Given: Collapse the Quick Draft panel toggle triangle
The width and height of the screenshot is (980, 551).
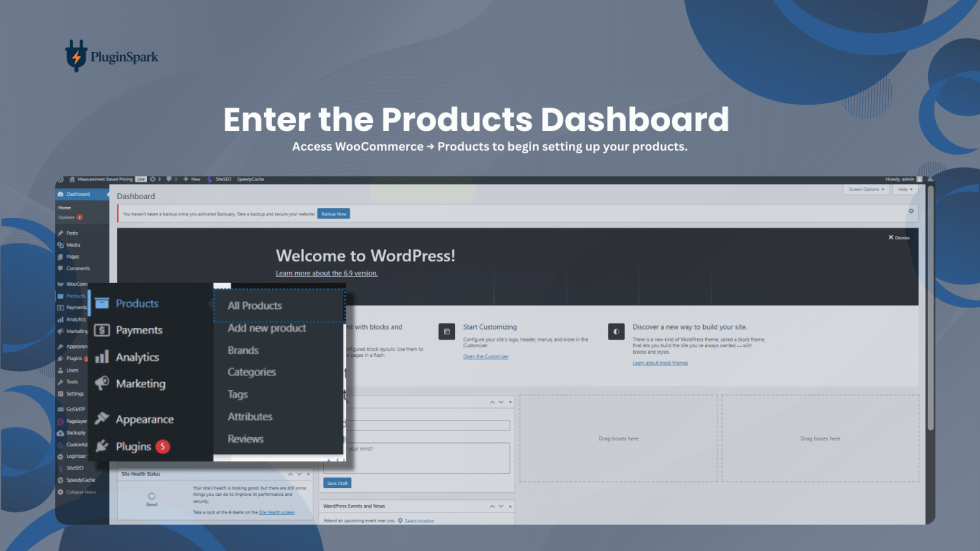Looking at the screenshot, I should click(x=510, y=402).
